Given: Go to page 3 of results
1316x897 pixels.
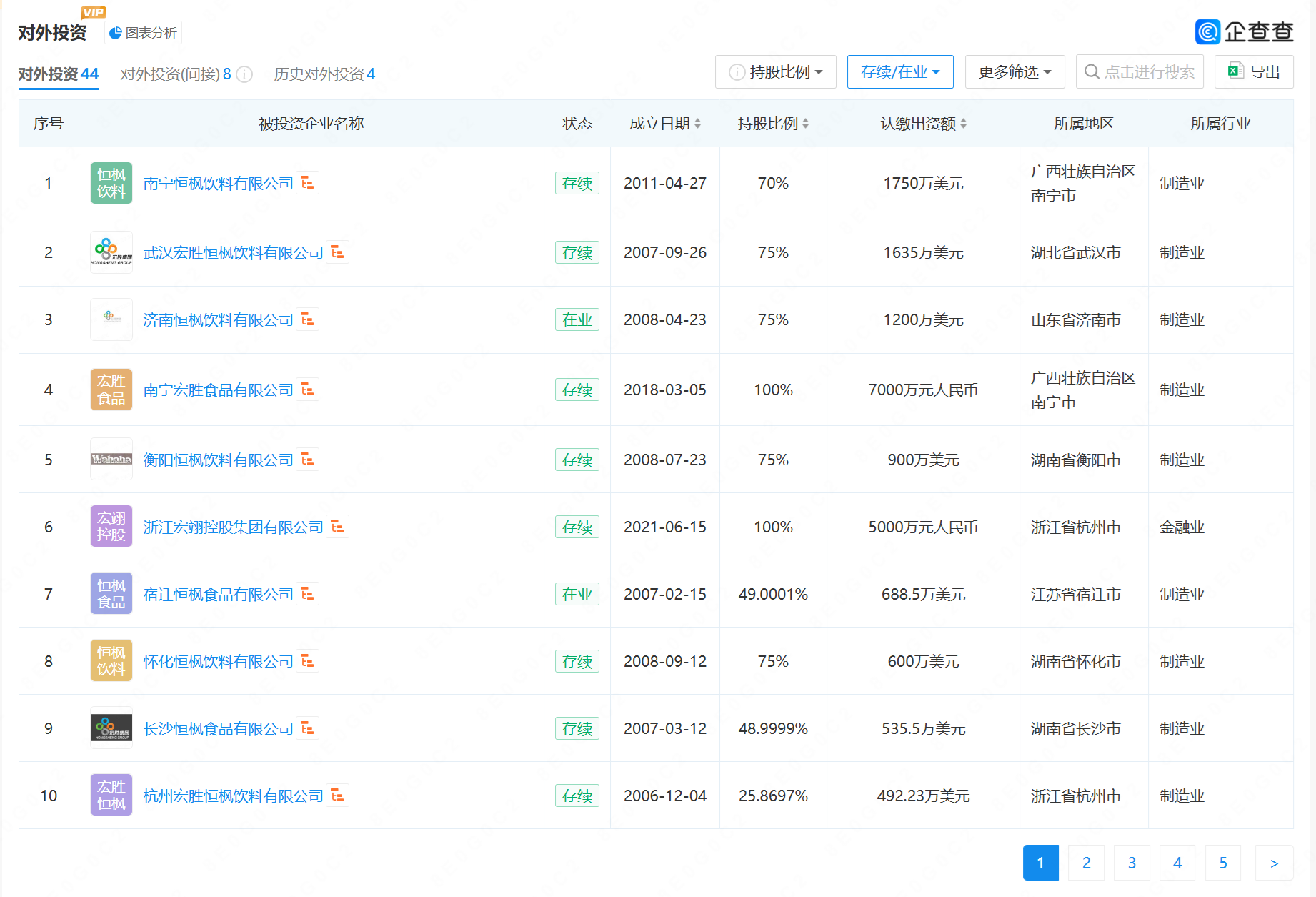Looking at the screenshot, I should [1132, 863].
